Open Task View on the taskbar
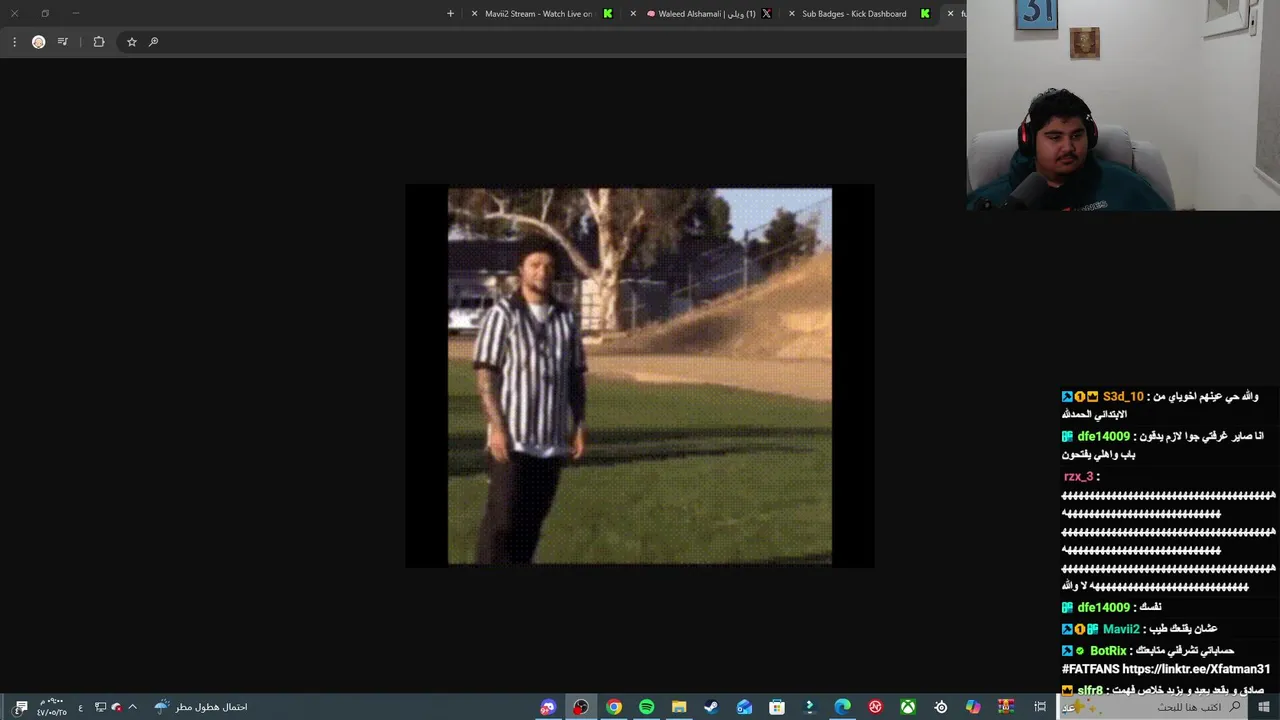 tap(1040, 707)
